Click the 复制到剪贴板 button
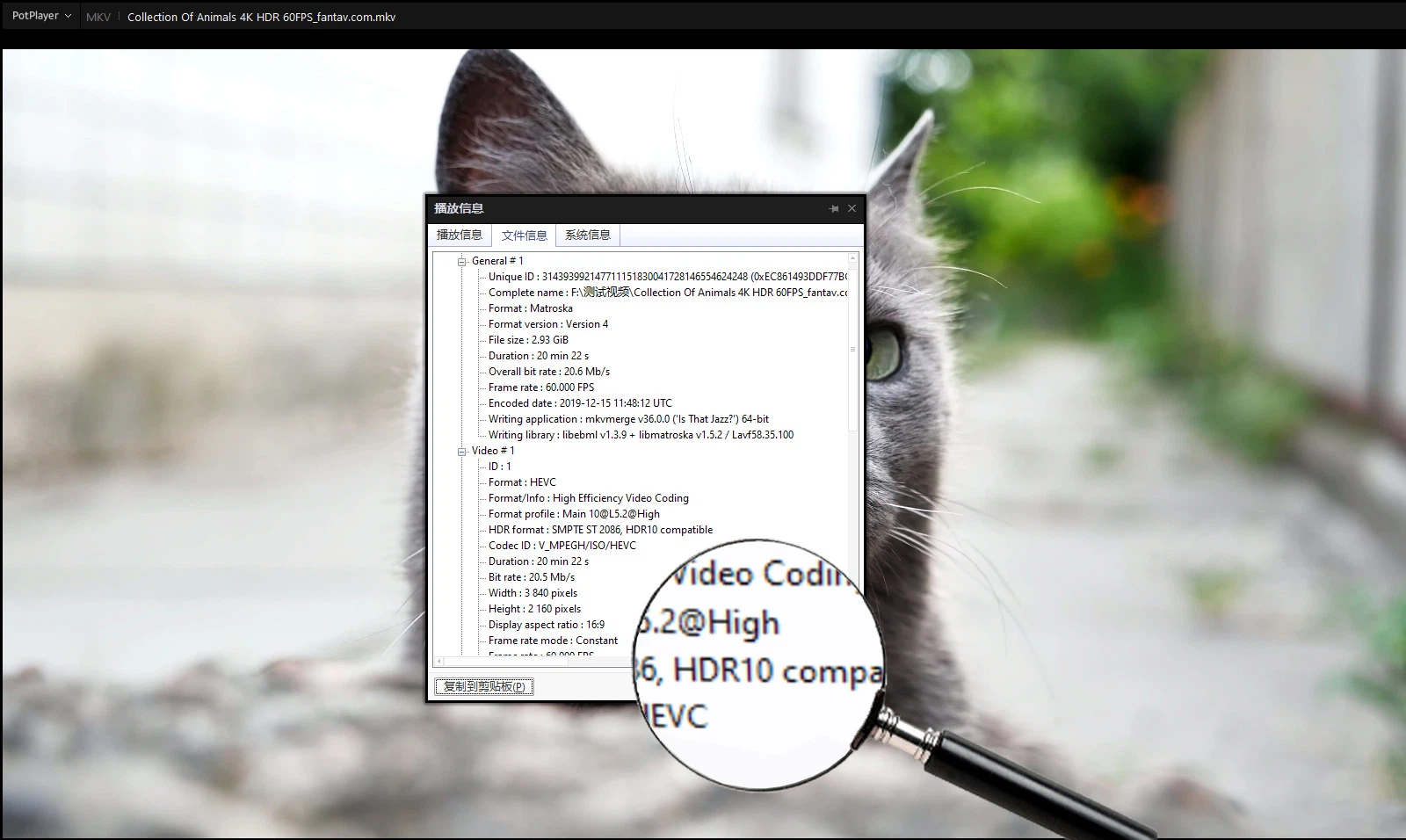This screenshot has width=1406, height=840. (484, 686)
